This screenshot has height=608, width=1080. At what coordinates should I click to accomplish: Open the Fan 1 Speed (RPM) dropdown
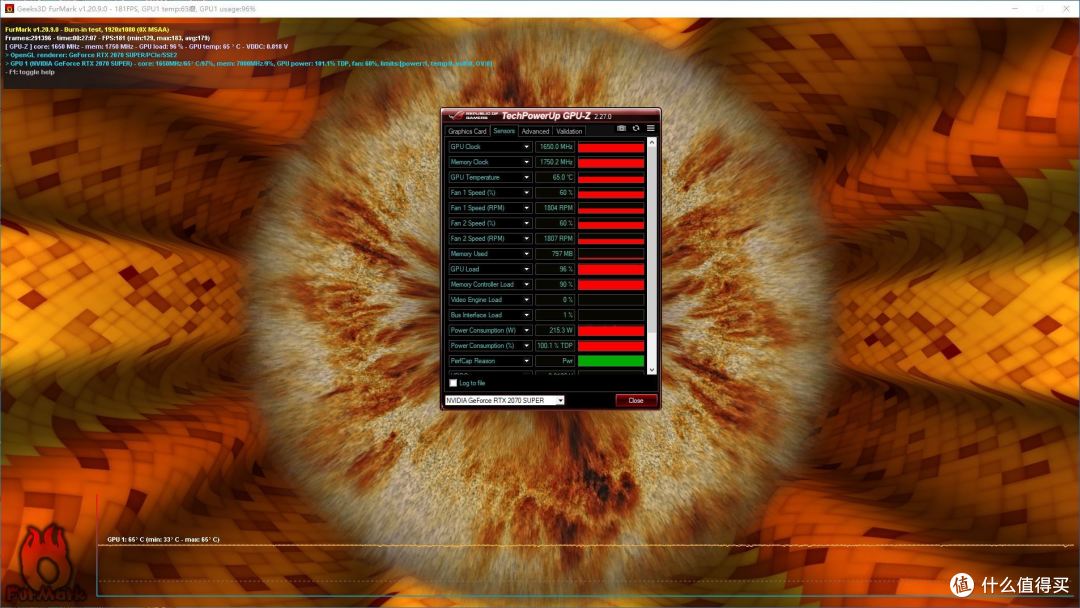(526, 208)
